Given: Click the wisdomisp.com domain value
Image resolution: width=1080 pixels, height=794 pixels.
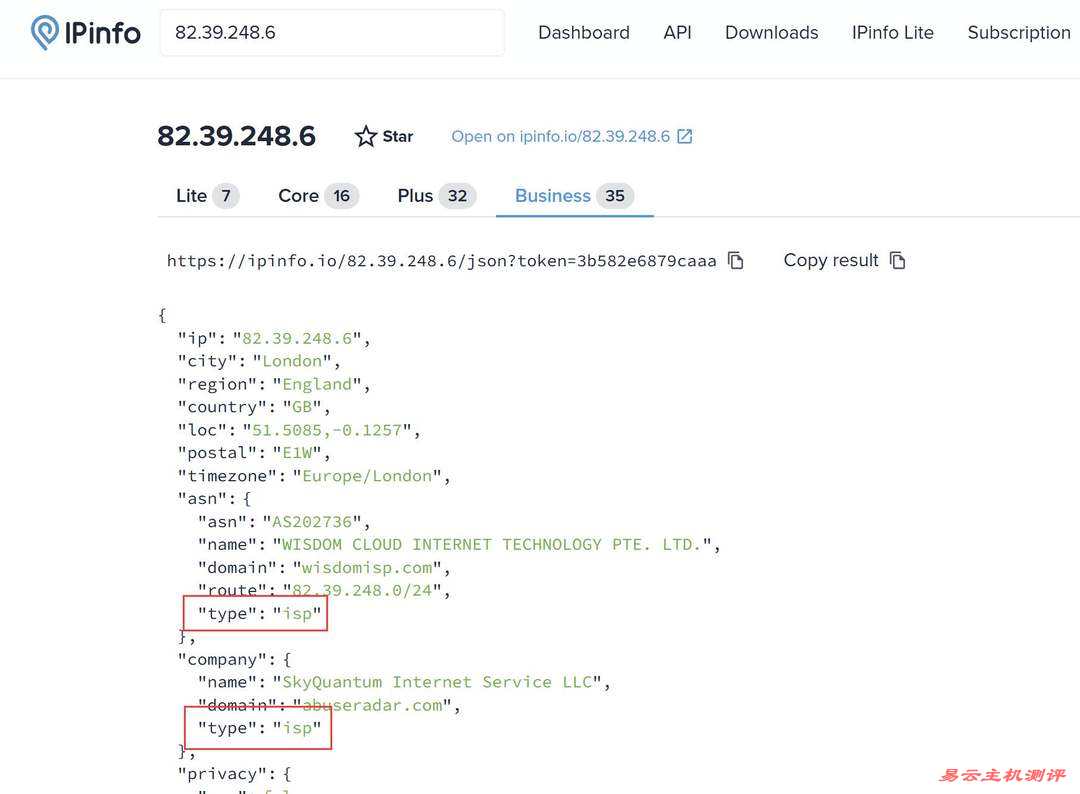Looking at the screenshot, I should pos(367,568).
